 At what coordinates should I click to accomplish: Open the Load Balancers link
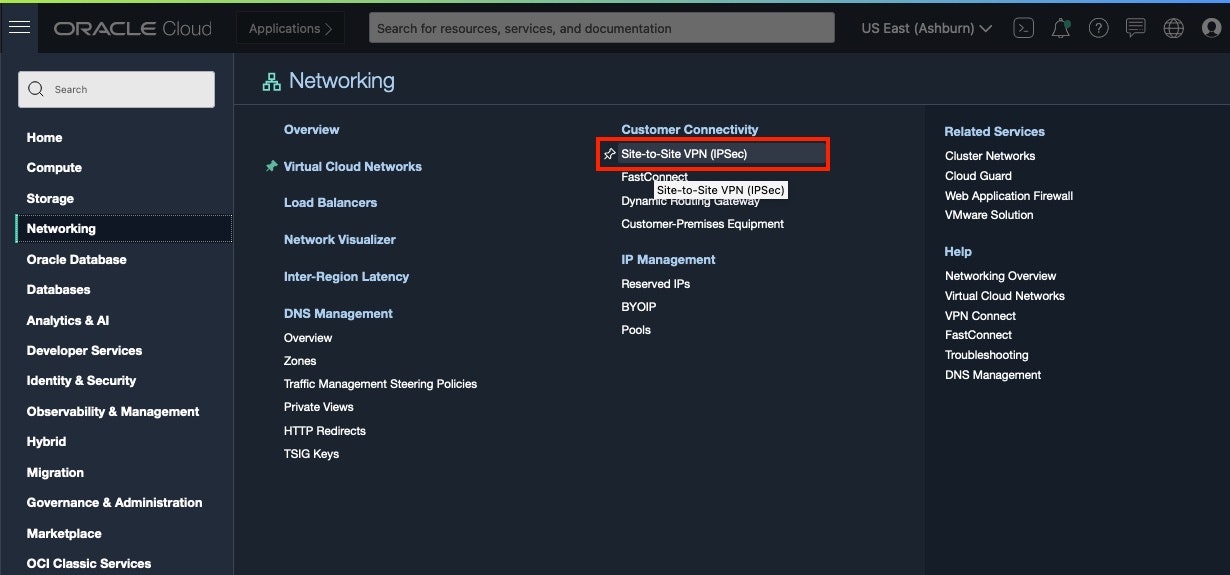pyautogui.click(x=330, y=203)
